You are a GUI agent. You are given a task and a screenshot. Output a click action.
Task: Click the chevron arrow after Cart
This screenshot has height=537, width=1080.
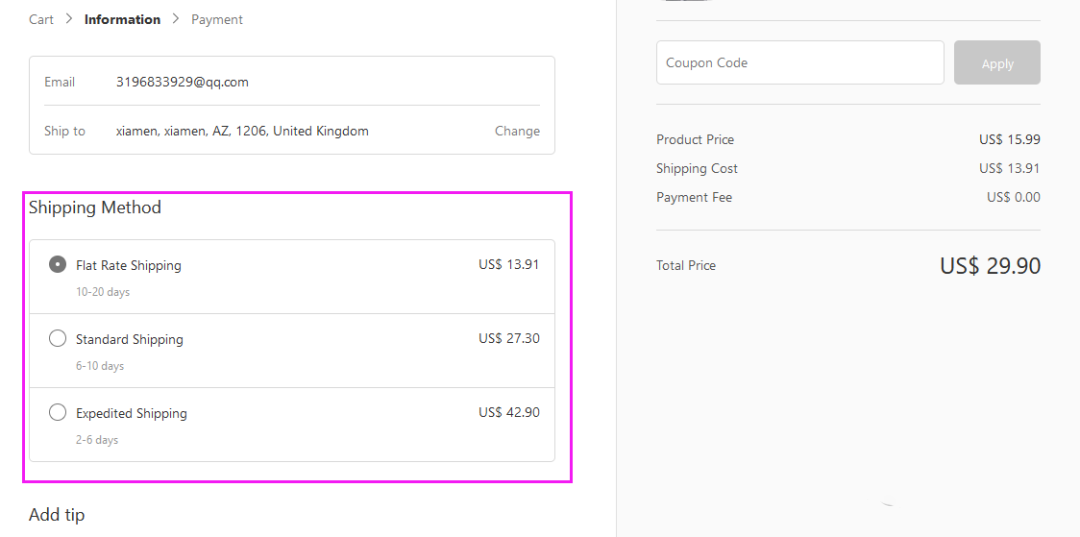[x=69, y=19]
